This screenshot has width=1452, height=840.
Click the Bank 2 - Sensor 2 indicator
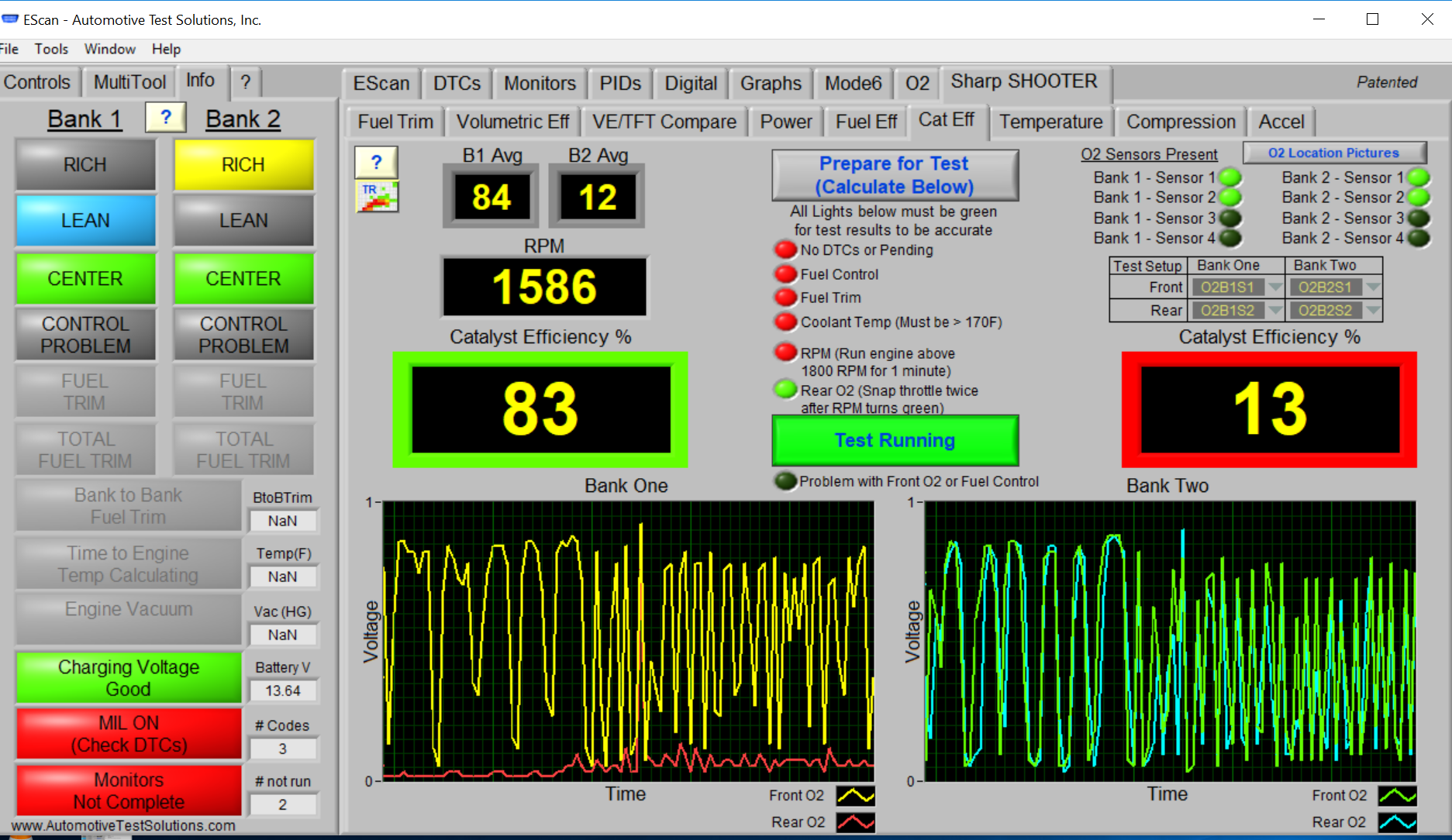tap(1419, 198)
